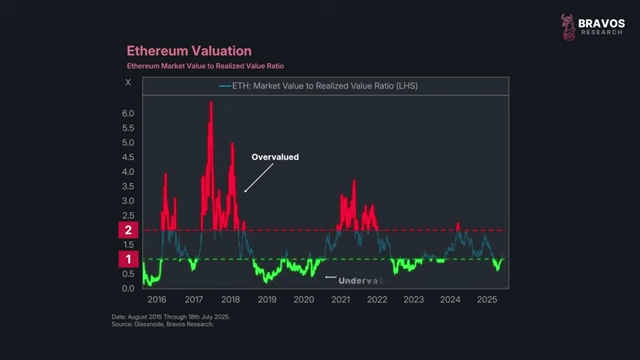This screenshot has height=360, width=640.
Task: Click the 'BRAVOS' brand name text
Action: pos(601,23)
